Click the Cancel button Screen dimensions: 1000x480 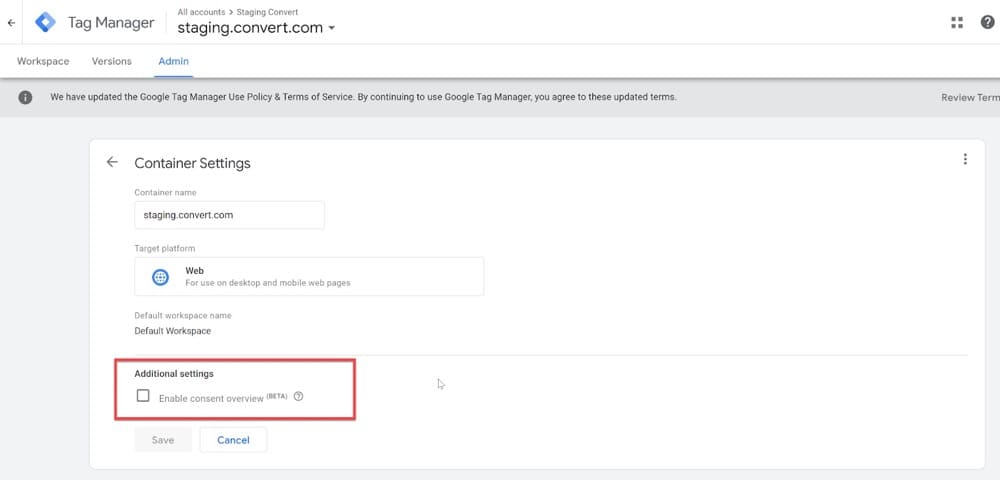(233, 440)
